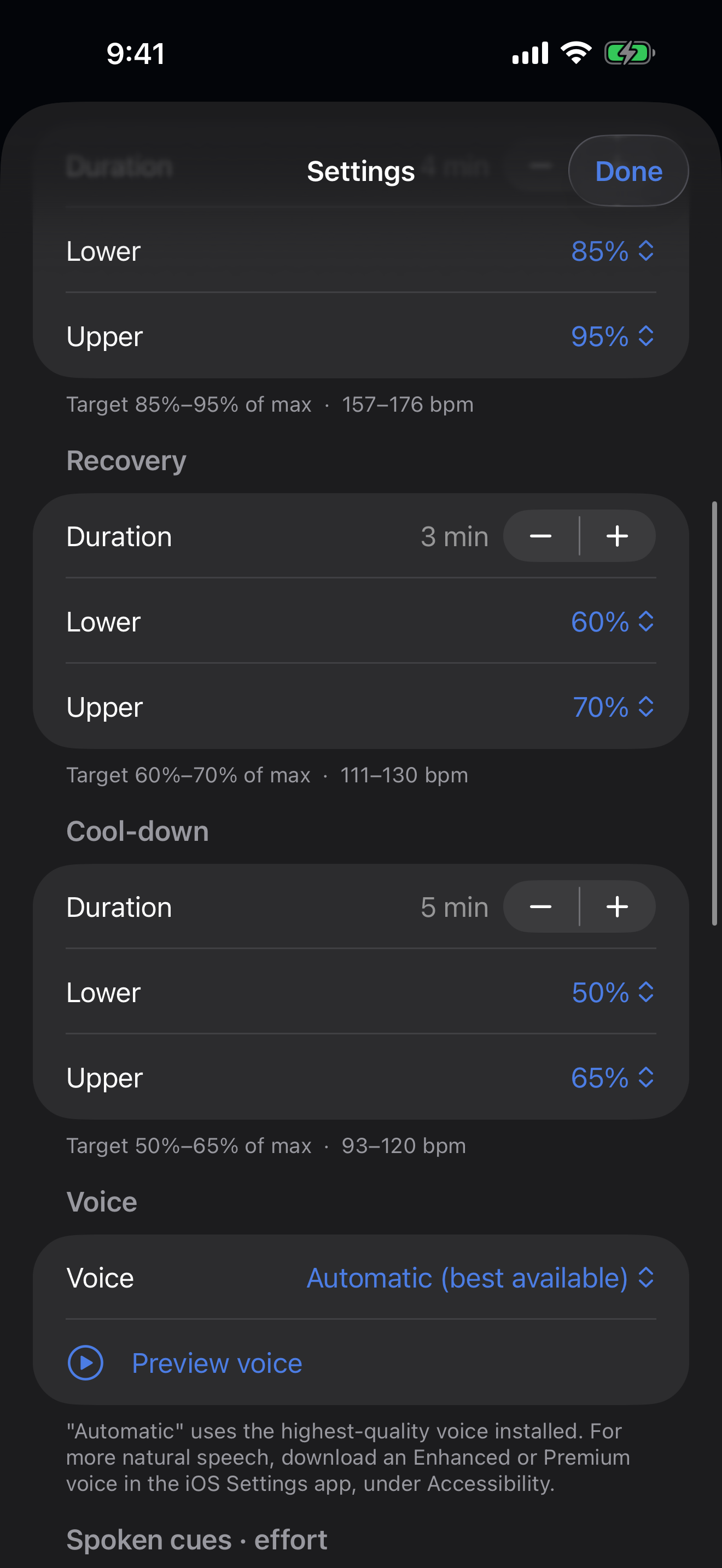The height and width of the screenshot is (1568, 722).
Task: Increase Recovery duration with plus icon
Action: pos(618,536)
